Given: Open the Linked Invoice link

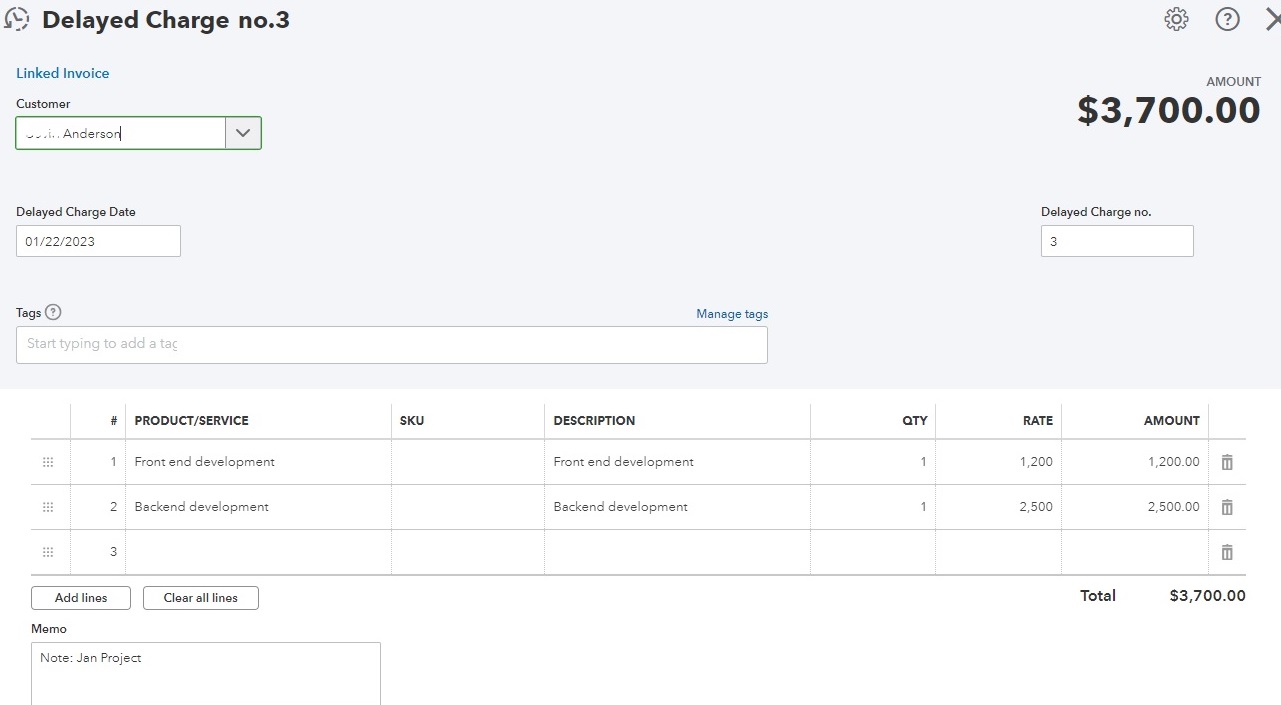Looking at the screenshot, I should (x=62, y=73).
